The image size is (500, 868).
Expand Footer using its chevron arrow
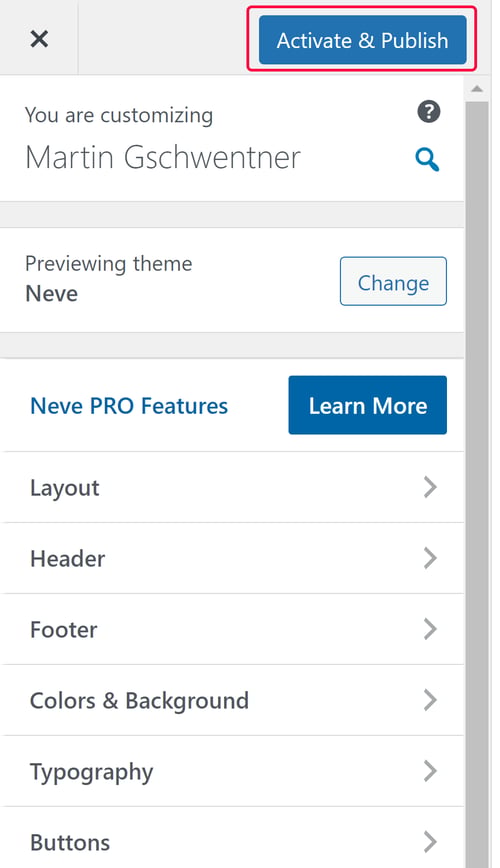tap(430, 629)
